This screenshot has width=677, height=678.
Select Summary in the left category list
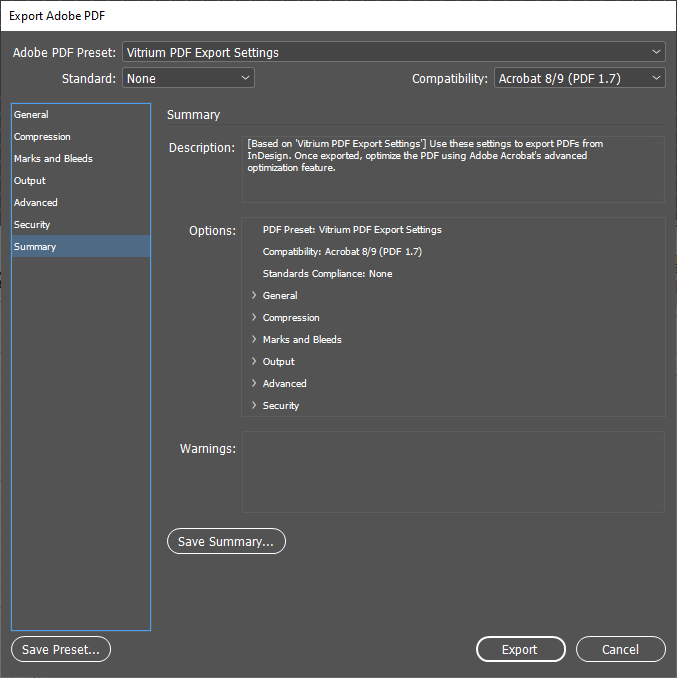click(81, 246)
